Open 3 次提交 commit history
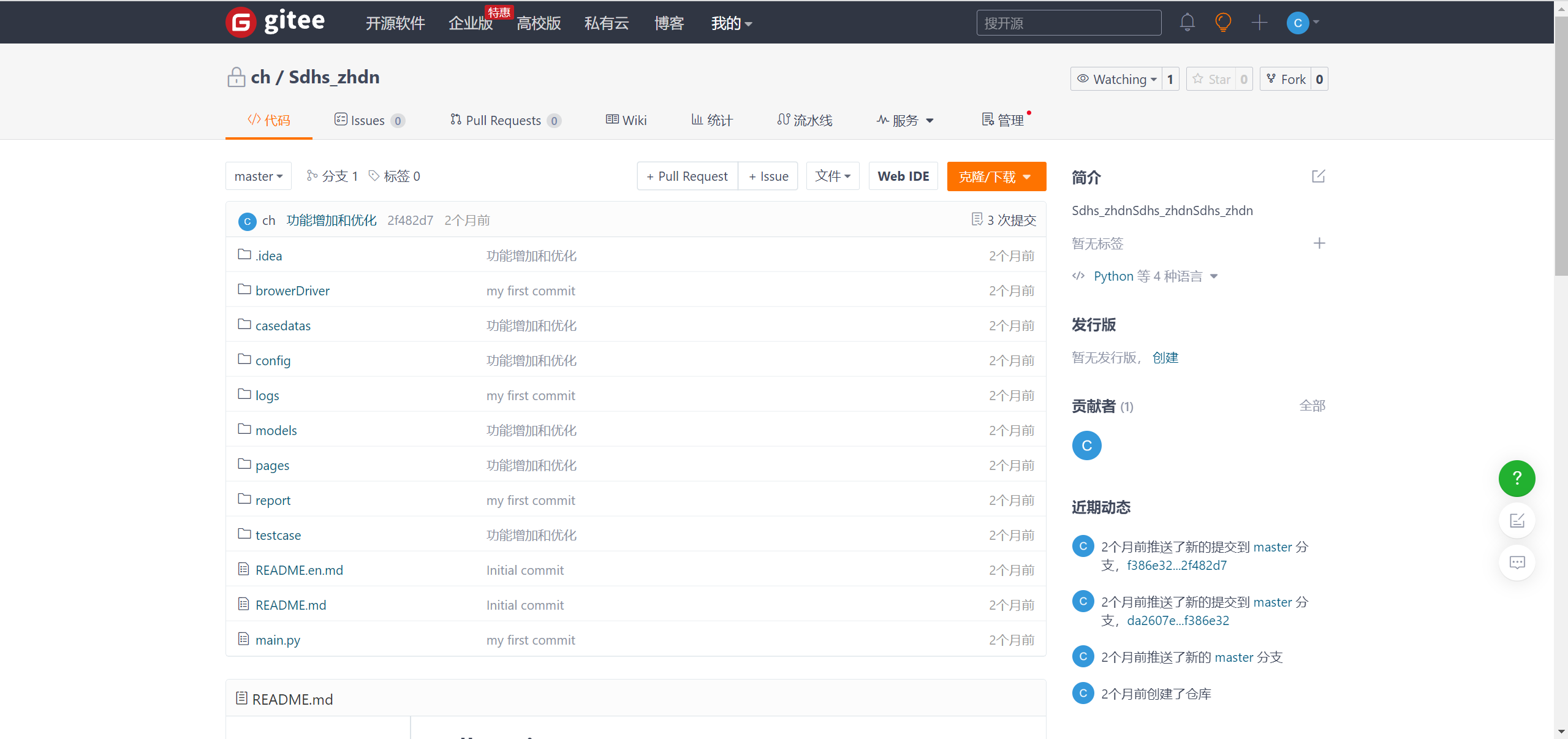1568x739 pixels. (1004, 220)
